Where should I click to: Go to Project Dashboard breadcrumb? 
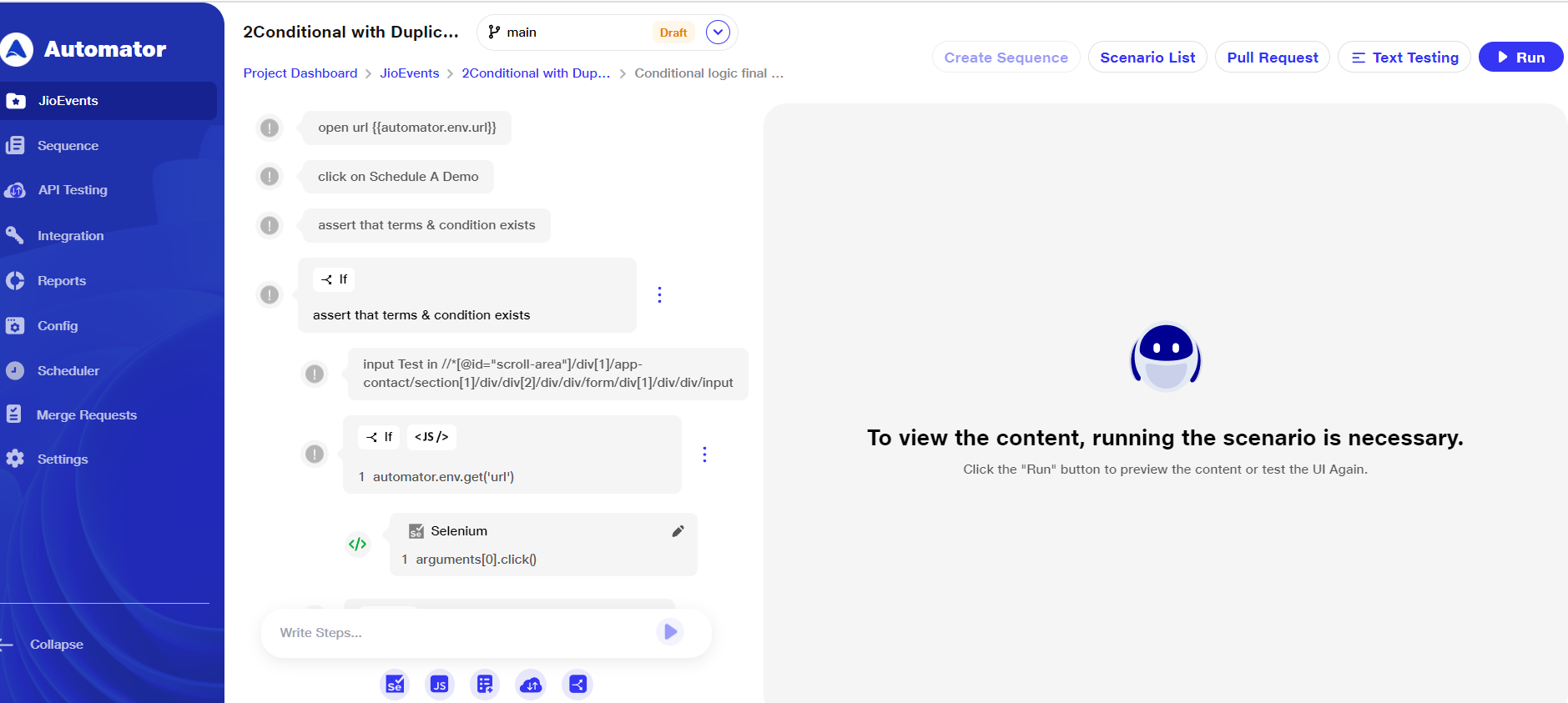(300, 73)
